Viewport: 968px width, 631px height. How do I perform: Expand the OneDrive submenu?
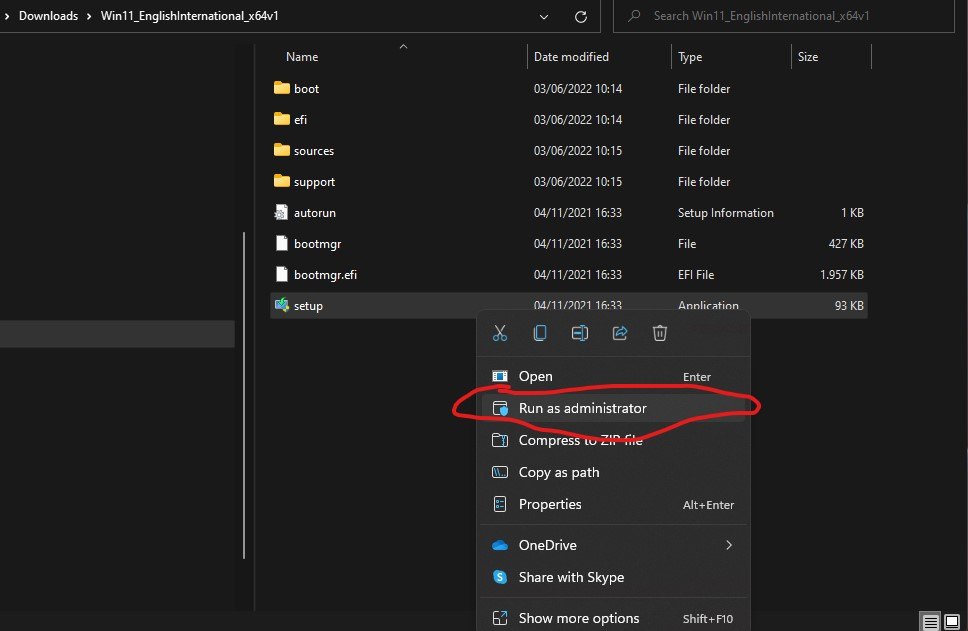[x=613, y=545]
